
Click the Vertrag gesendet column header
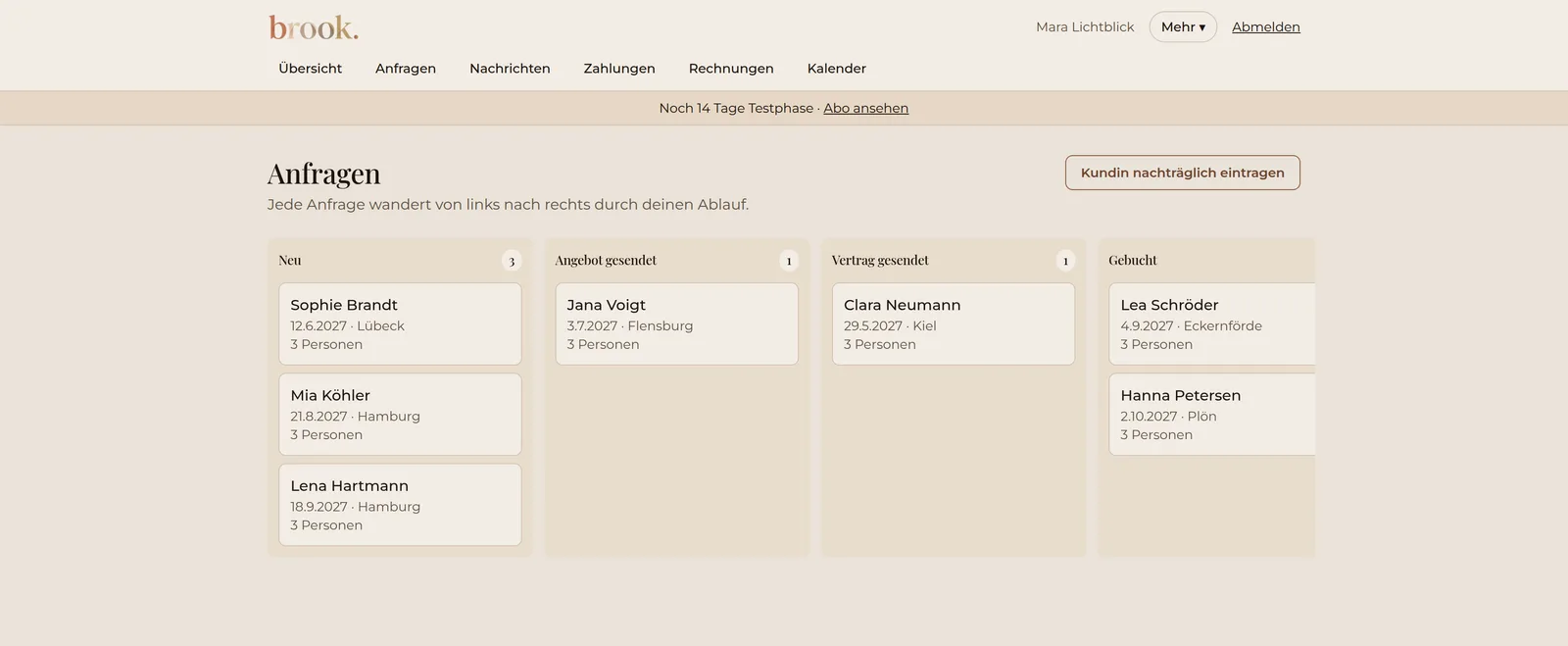click(x=880, y=261)
